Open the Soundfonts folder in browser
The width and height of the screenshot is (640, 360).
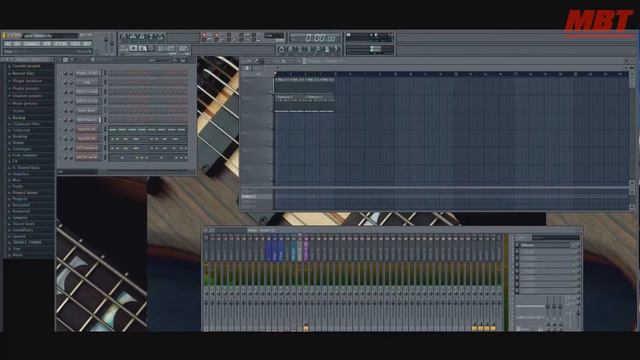coord(22,230)
